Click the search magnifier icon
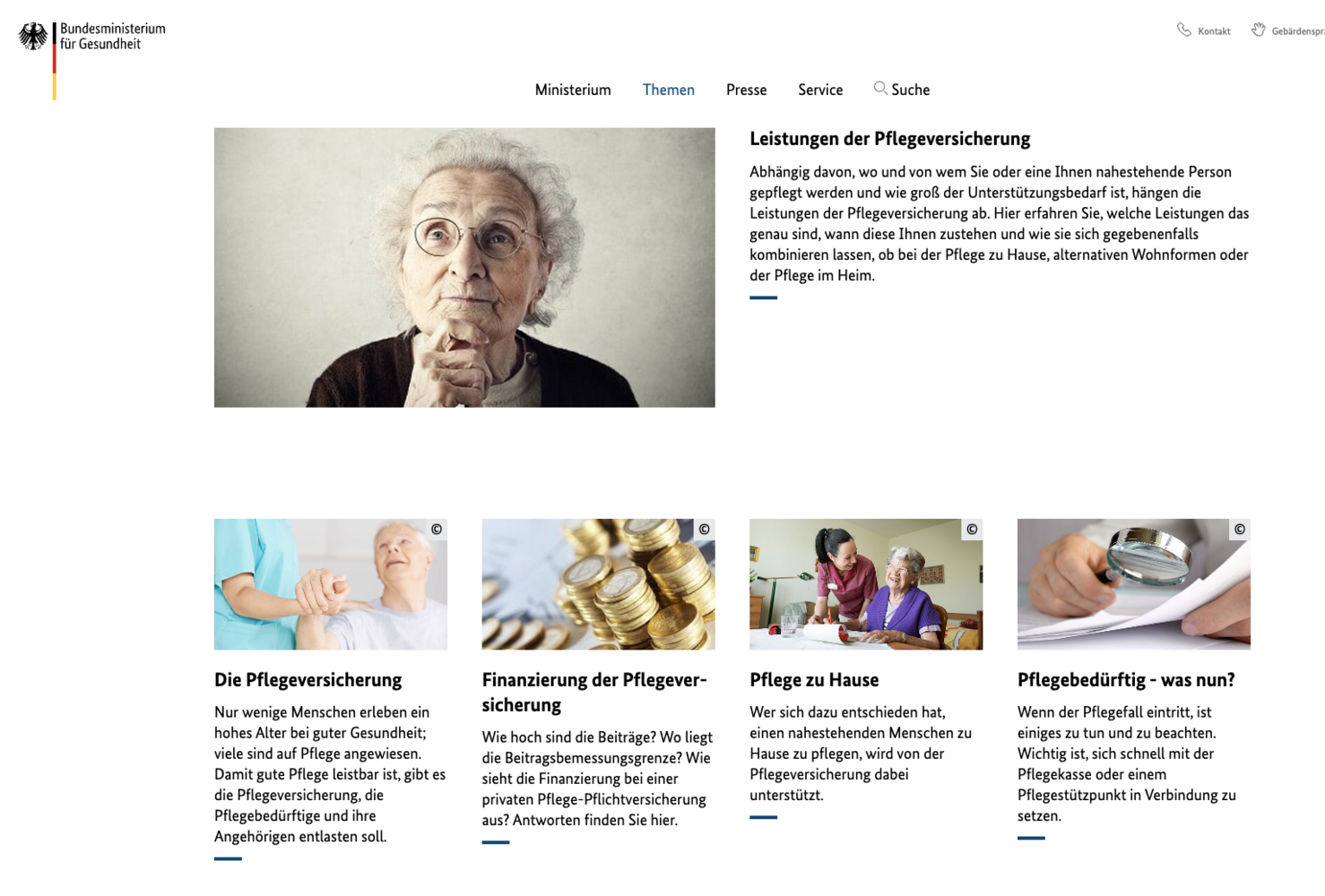Image resolution: width=1325 pixels, height=896 pixels. 880,88
